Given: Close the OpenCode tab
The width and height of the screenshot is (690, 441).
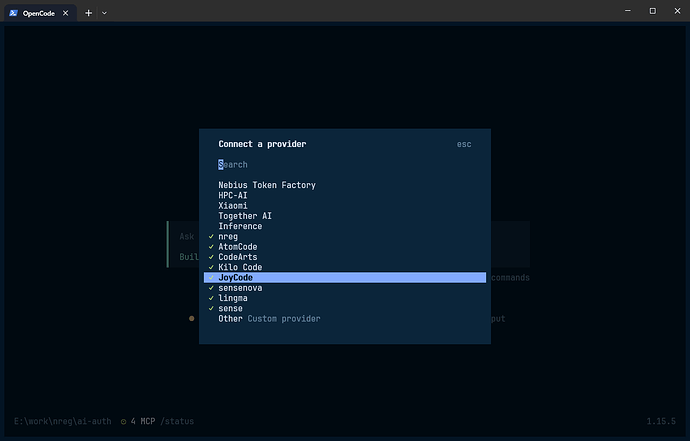Looking at the screenshot, I should coord(66,13).
